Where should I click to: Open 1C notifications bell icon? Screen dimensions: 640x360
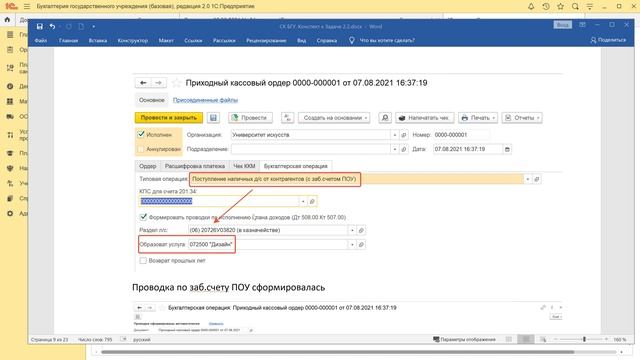(531, 7)
